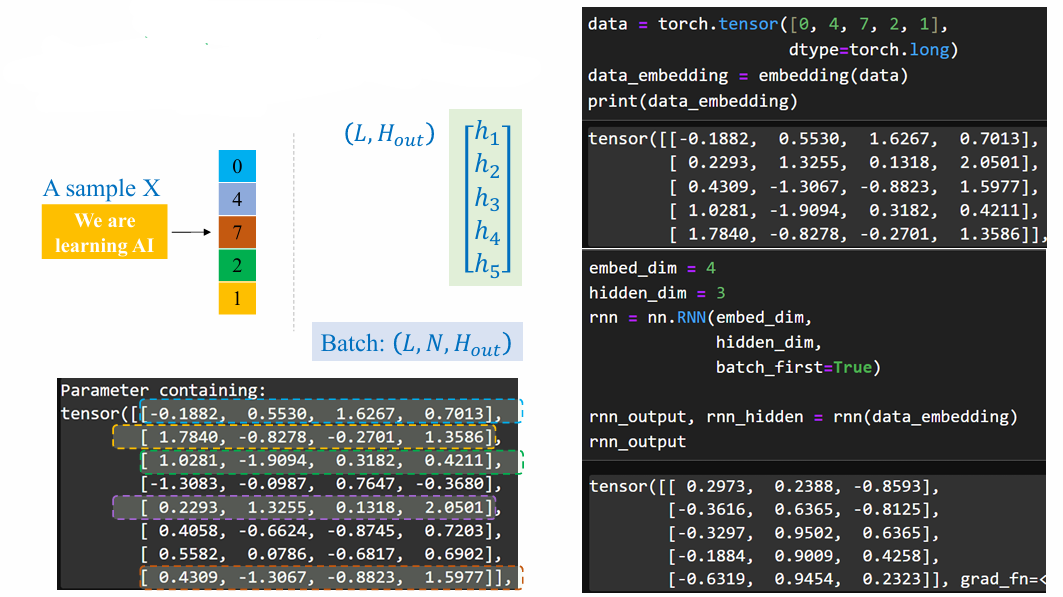Click the standalone "rnn_output" code line

point(637,442)
